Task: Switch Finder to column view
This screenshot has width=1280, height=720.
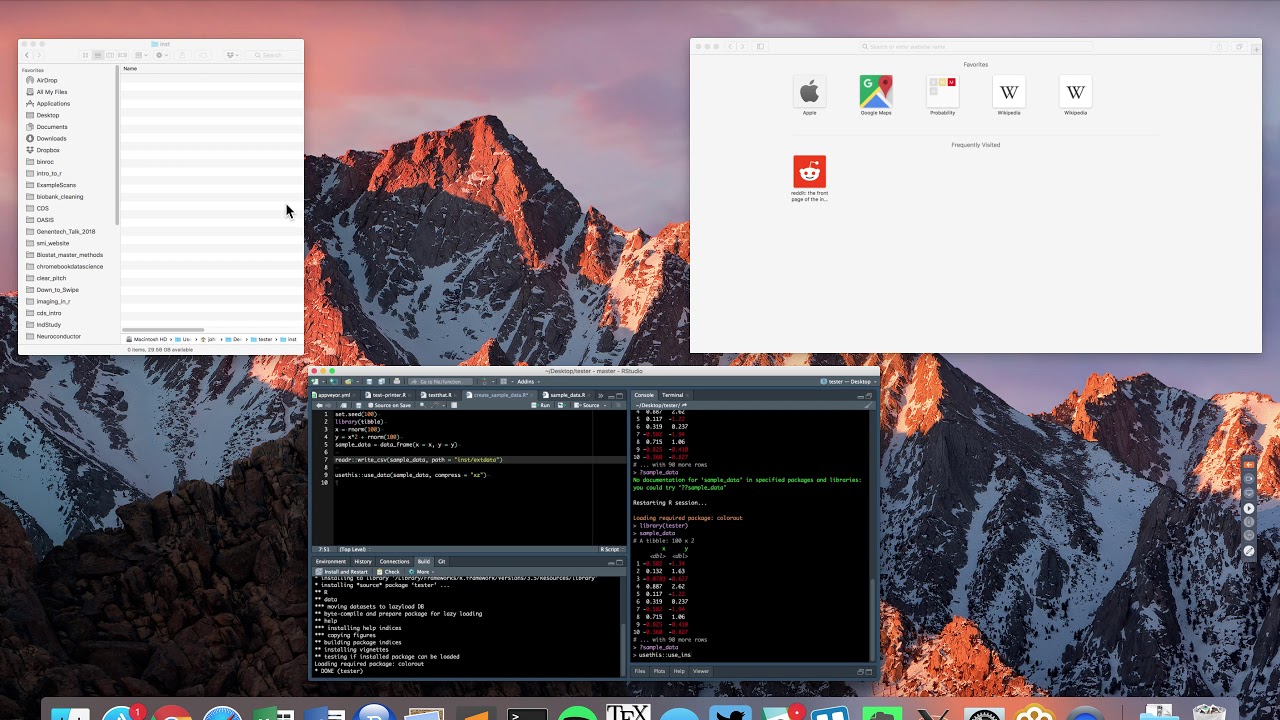Action: click(110, 55)
